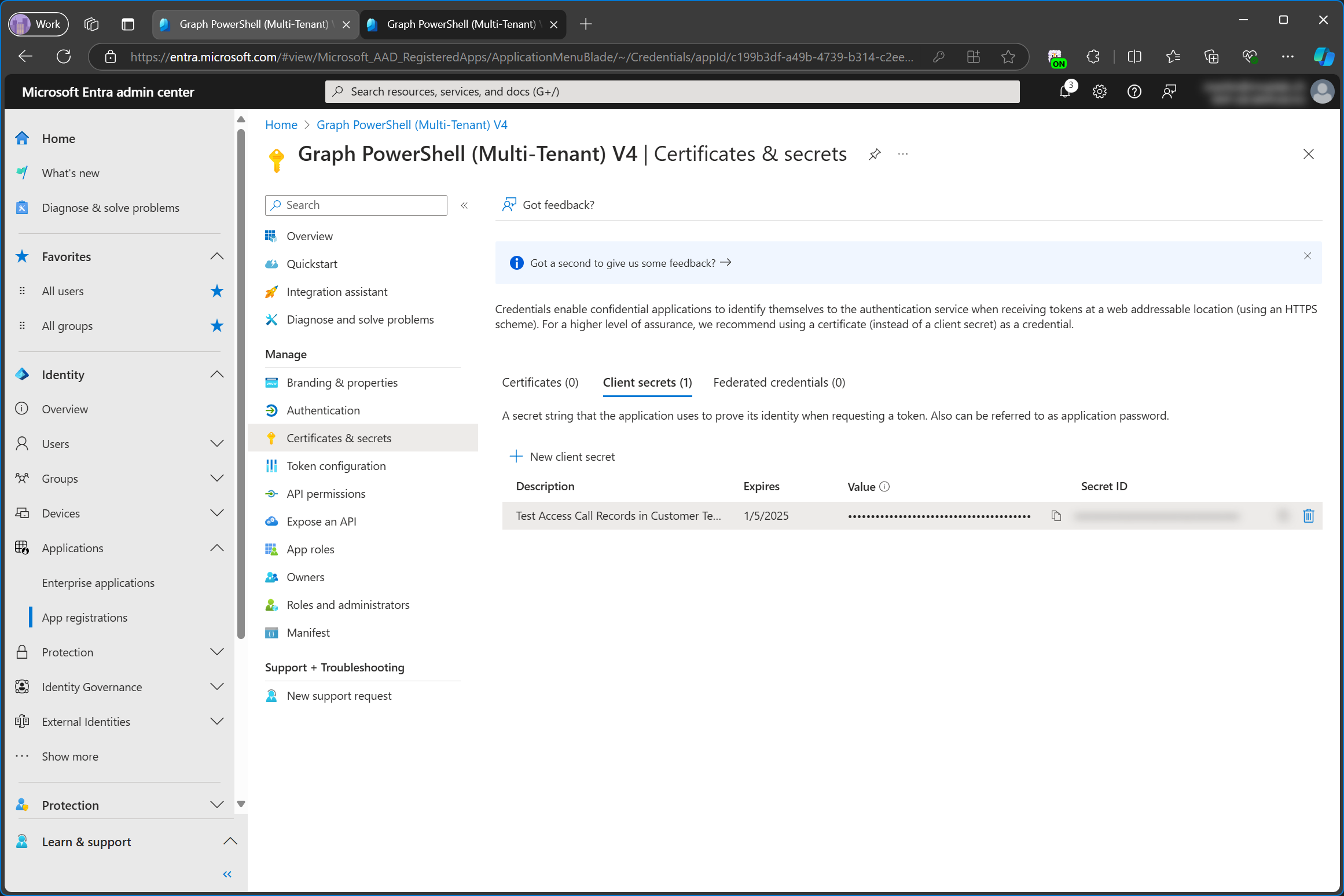Copy the client secret value
The image size is (1344, 896).
pos(1056,516)
